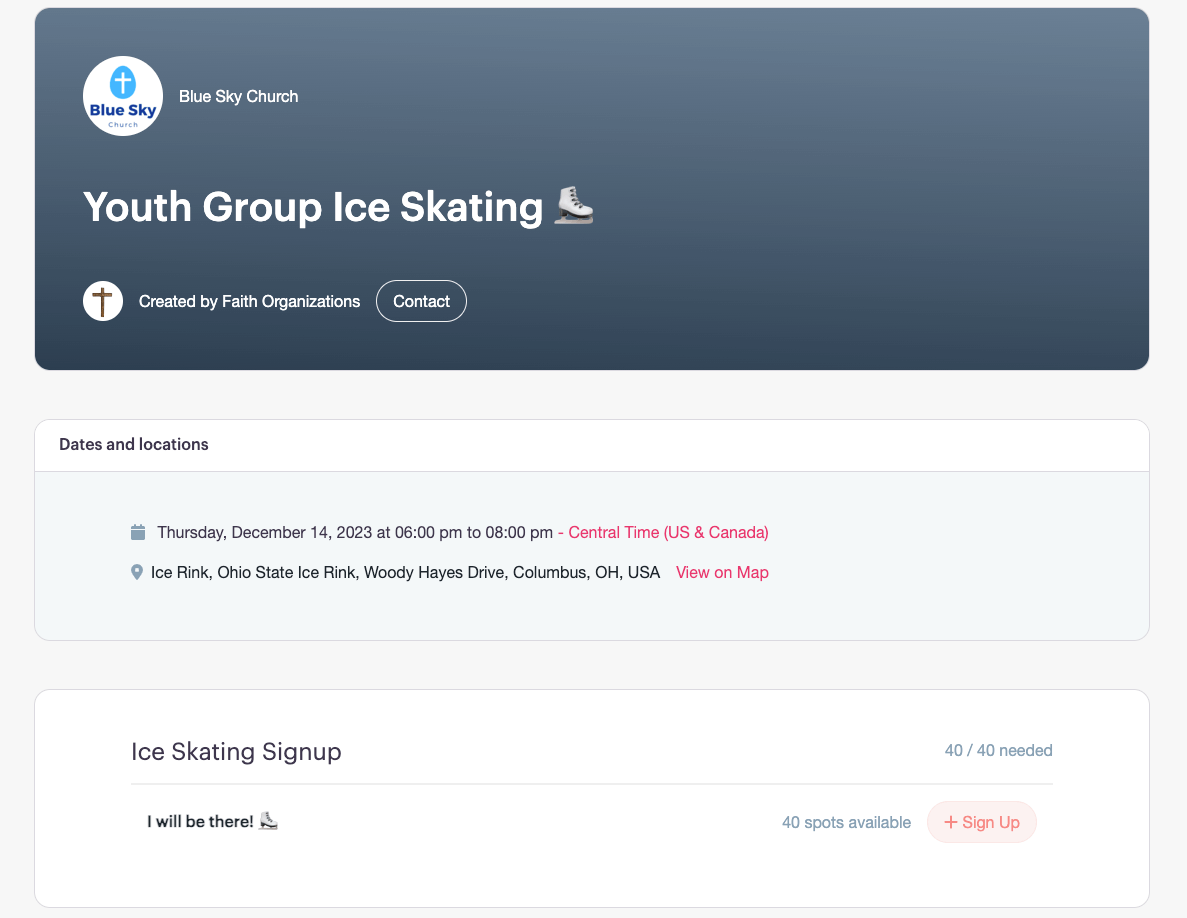The width and height of the screenshot is (1187, 918).
Task: Click Sign Up for the ice skating slot
Action: click(981, 822)
